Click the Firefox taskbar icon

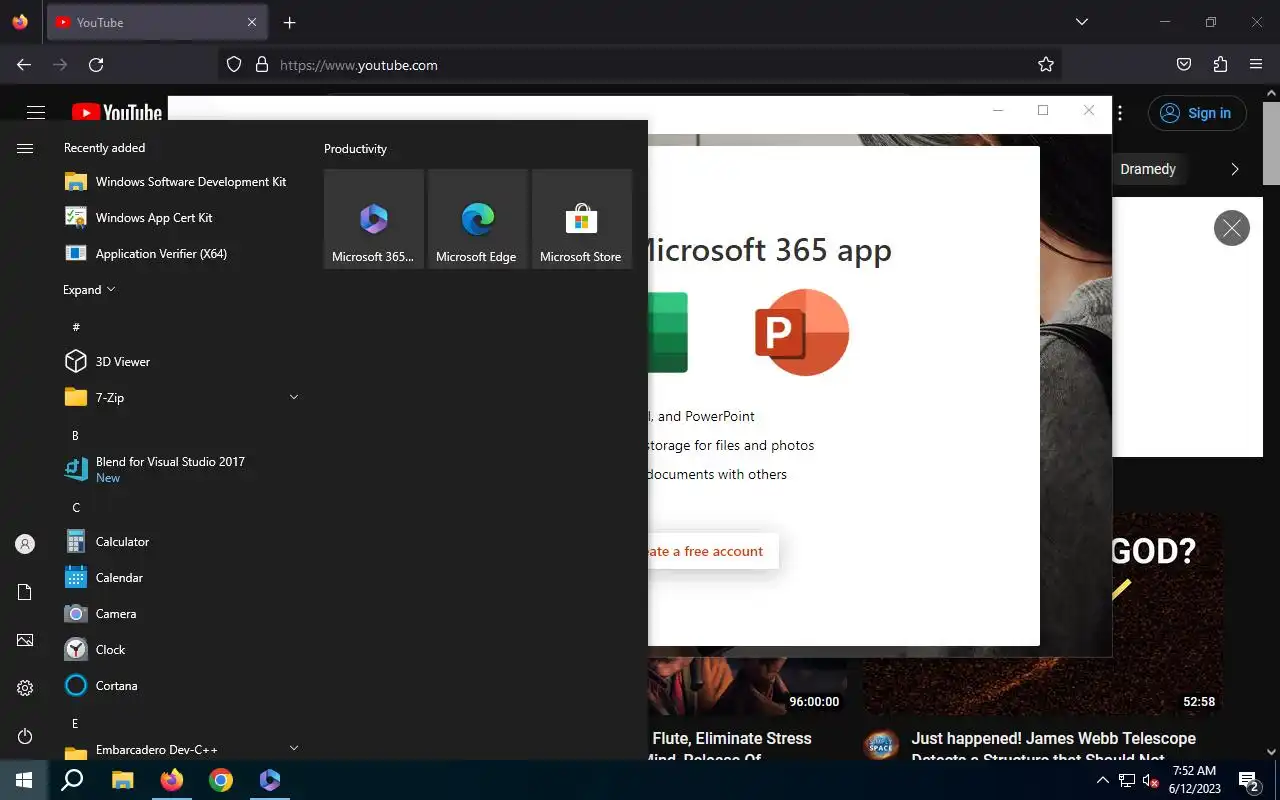point(172,780)
